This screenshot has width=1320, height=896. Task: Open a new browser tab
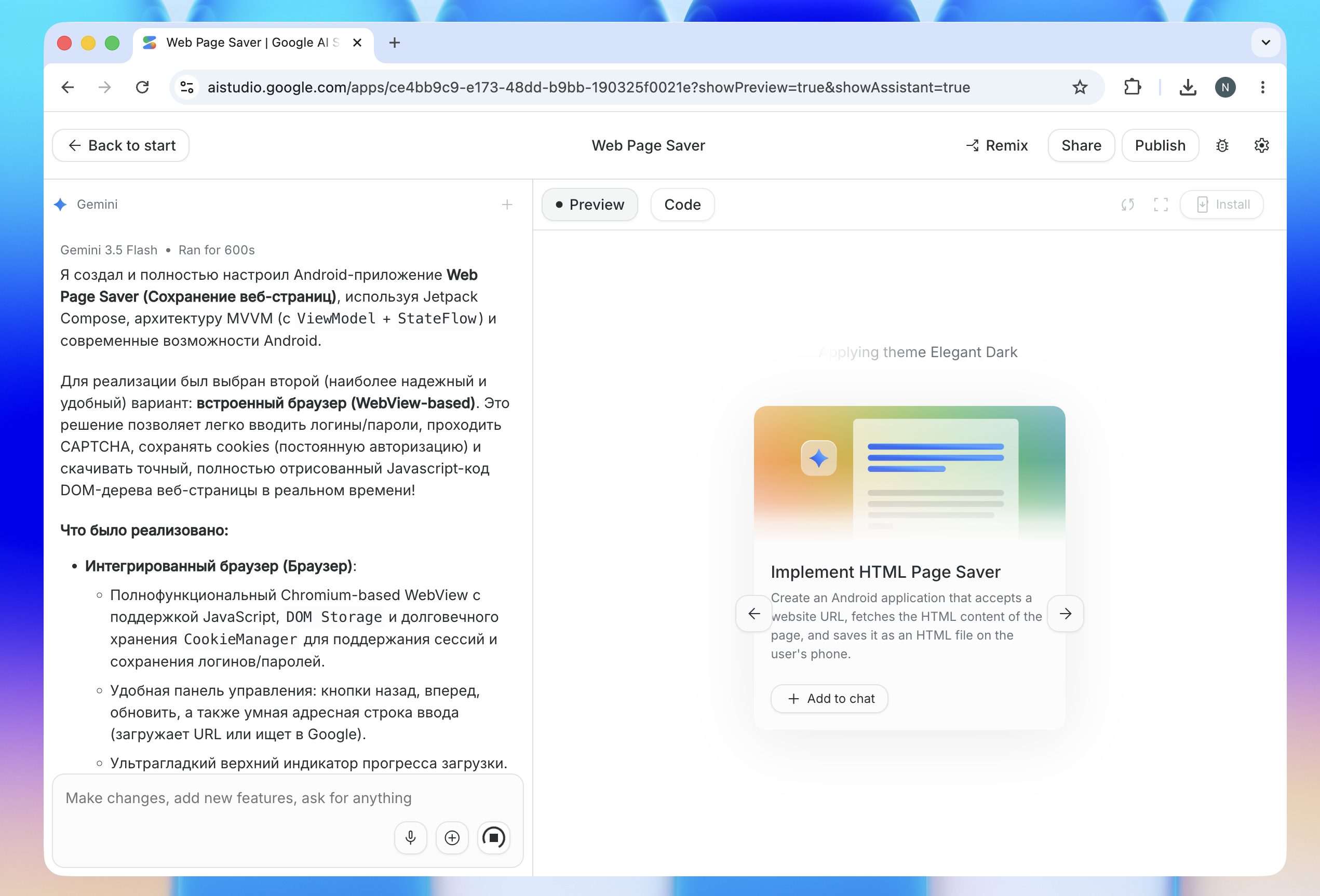coord(395,43)
